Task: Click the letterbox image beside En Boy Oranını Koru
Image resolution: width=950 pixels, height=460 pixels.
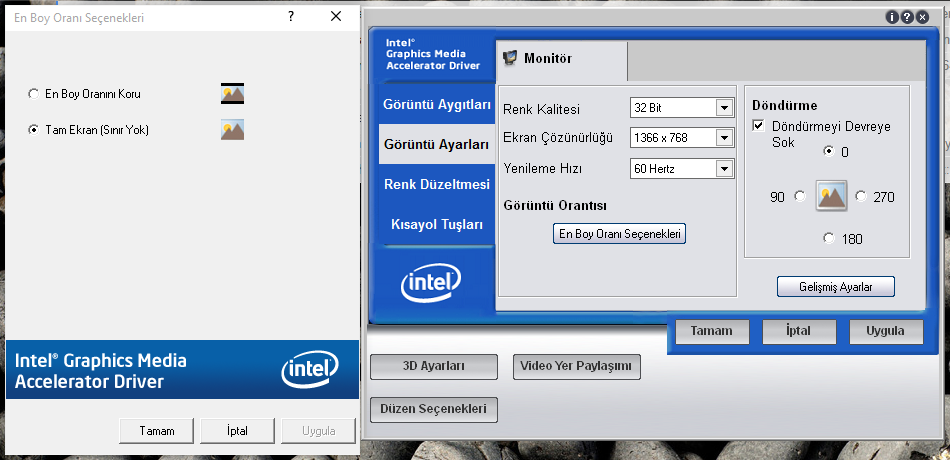Action: tap(232, 94)
